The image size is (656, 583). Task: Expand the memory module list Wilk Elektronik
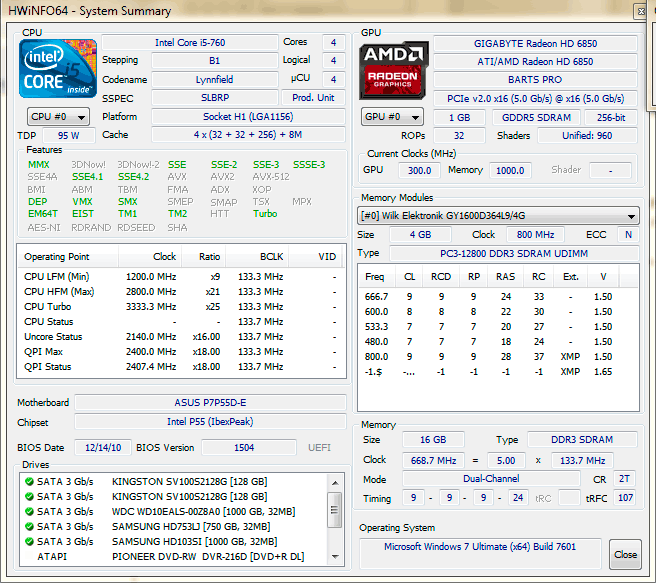[498, 216]
